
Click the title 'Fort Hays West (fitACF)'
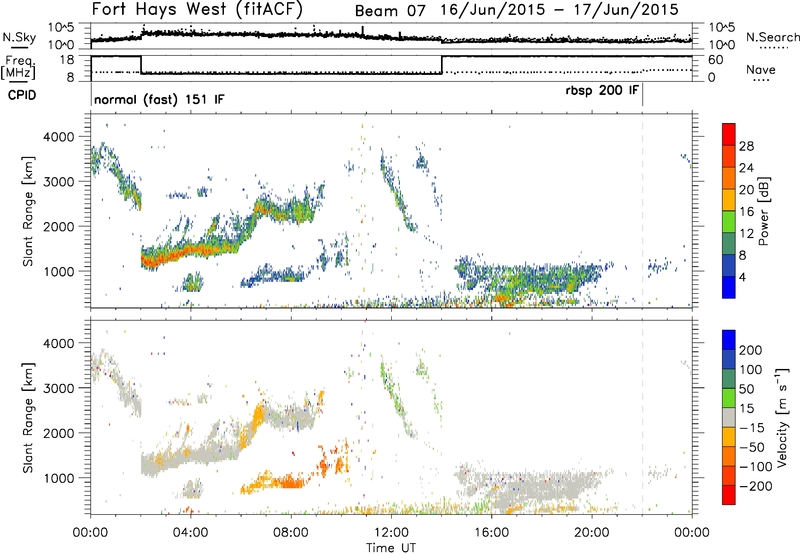pyautogui.click(x=197, y=9)
